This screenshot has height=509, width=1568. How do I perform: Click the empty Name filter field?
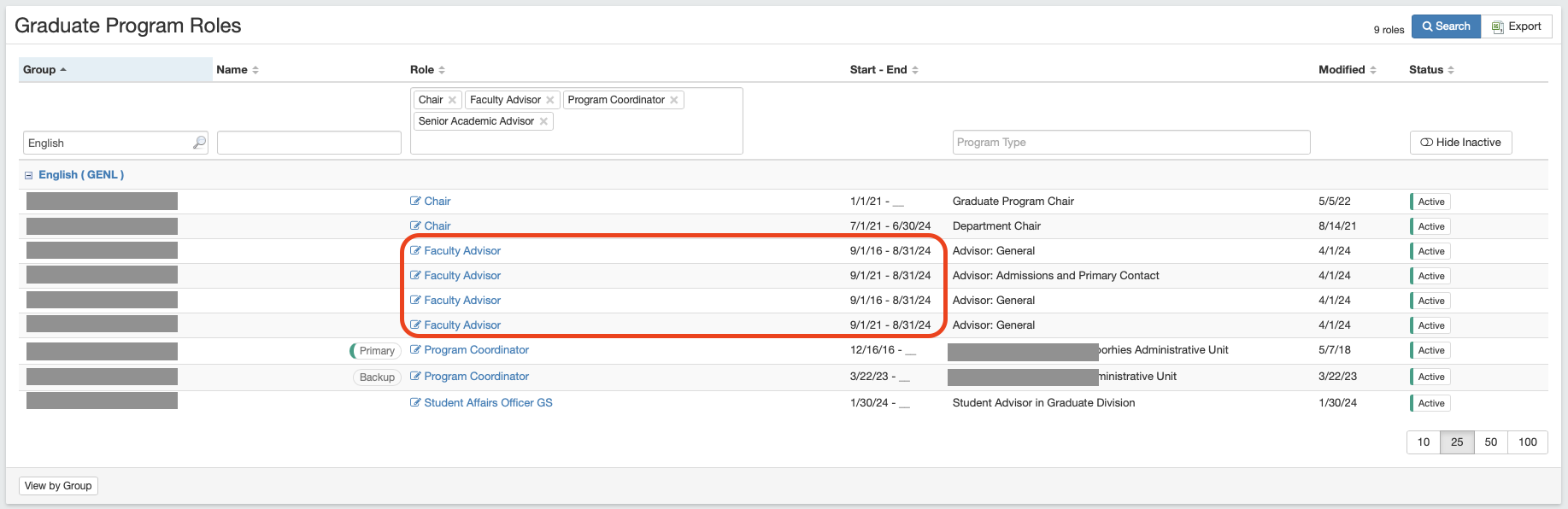309,143
